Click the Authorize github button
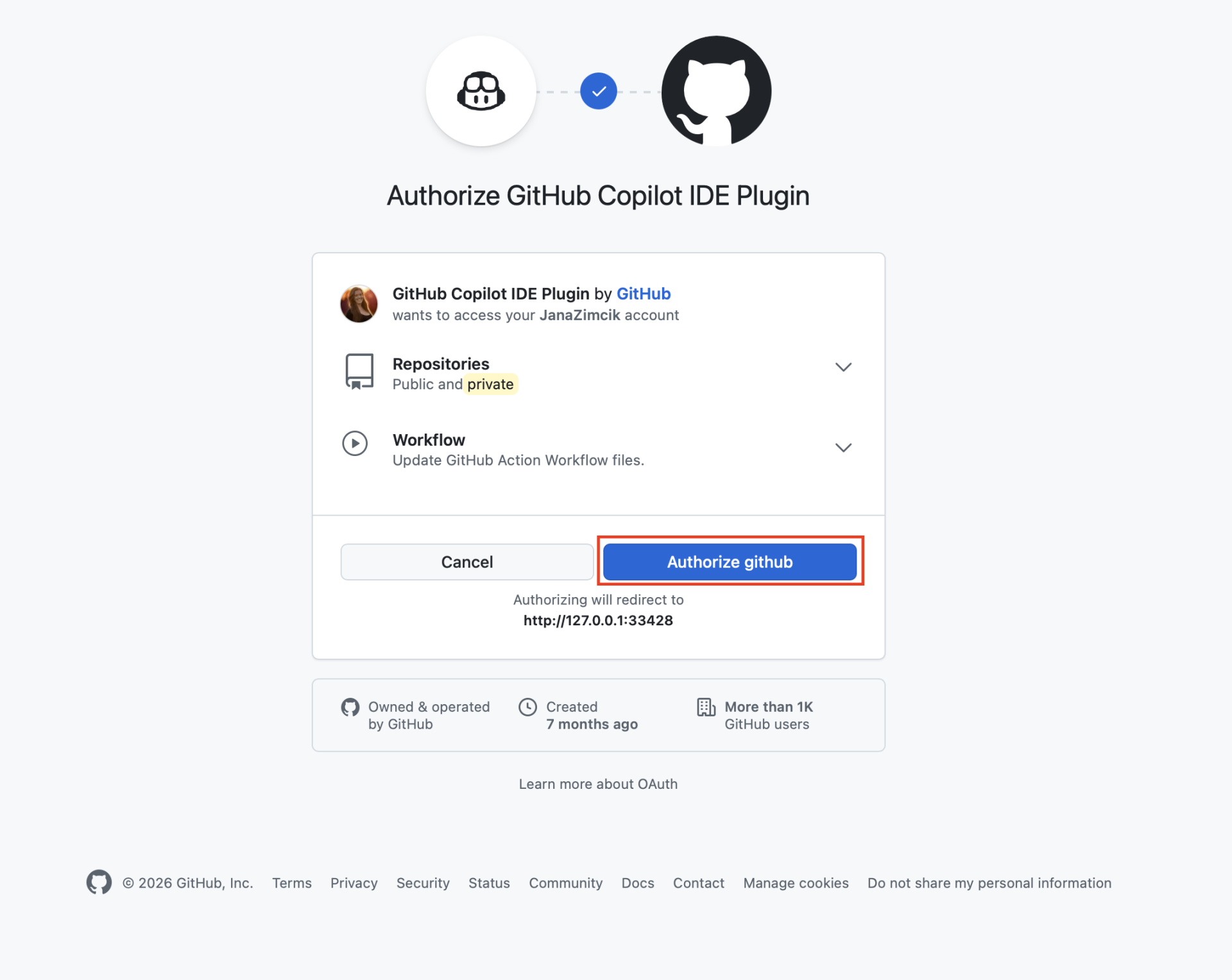This screenshot has height=980, width=1232. (x=730, y=561)
